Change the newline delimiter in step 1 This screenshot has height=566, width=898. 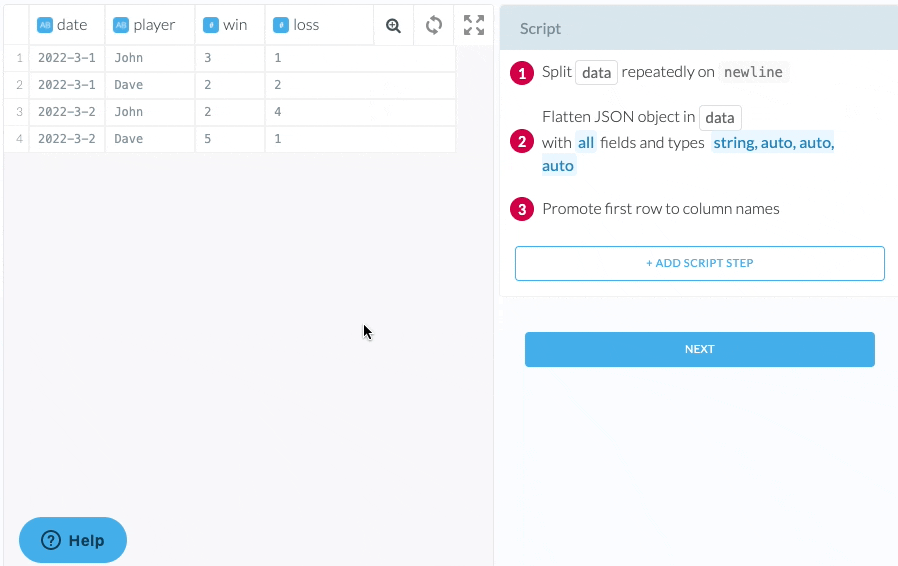[755, 73]
